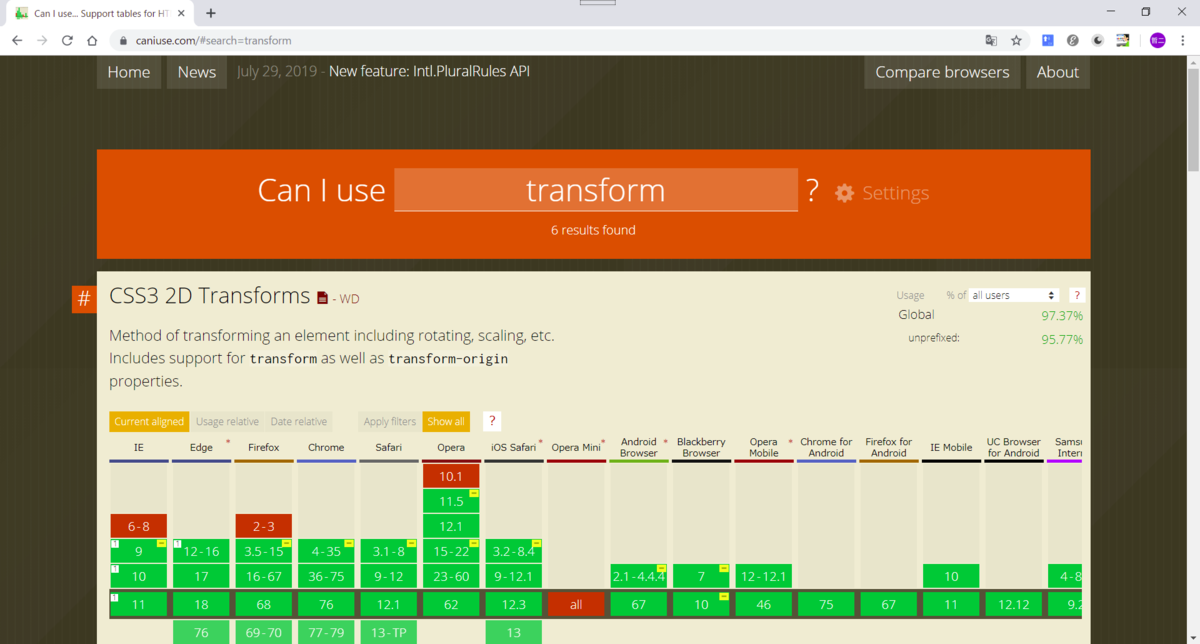The image size is (1200, 644).
Task: Click the Opera 23-60 cell
Action: pos(451,576)
